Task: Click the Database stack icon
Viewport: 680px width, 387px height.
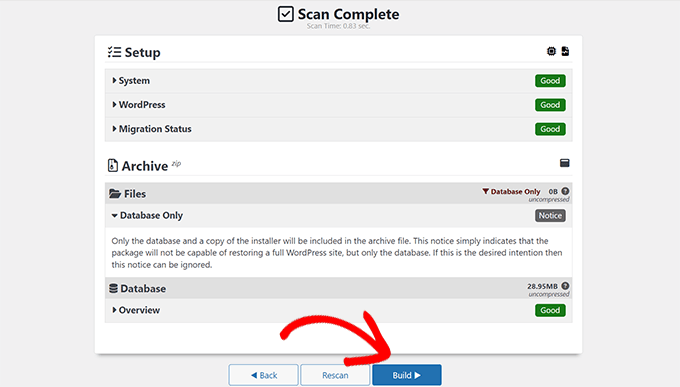Action: pyautogui.click(x=114, y=289)
